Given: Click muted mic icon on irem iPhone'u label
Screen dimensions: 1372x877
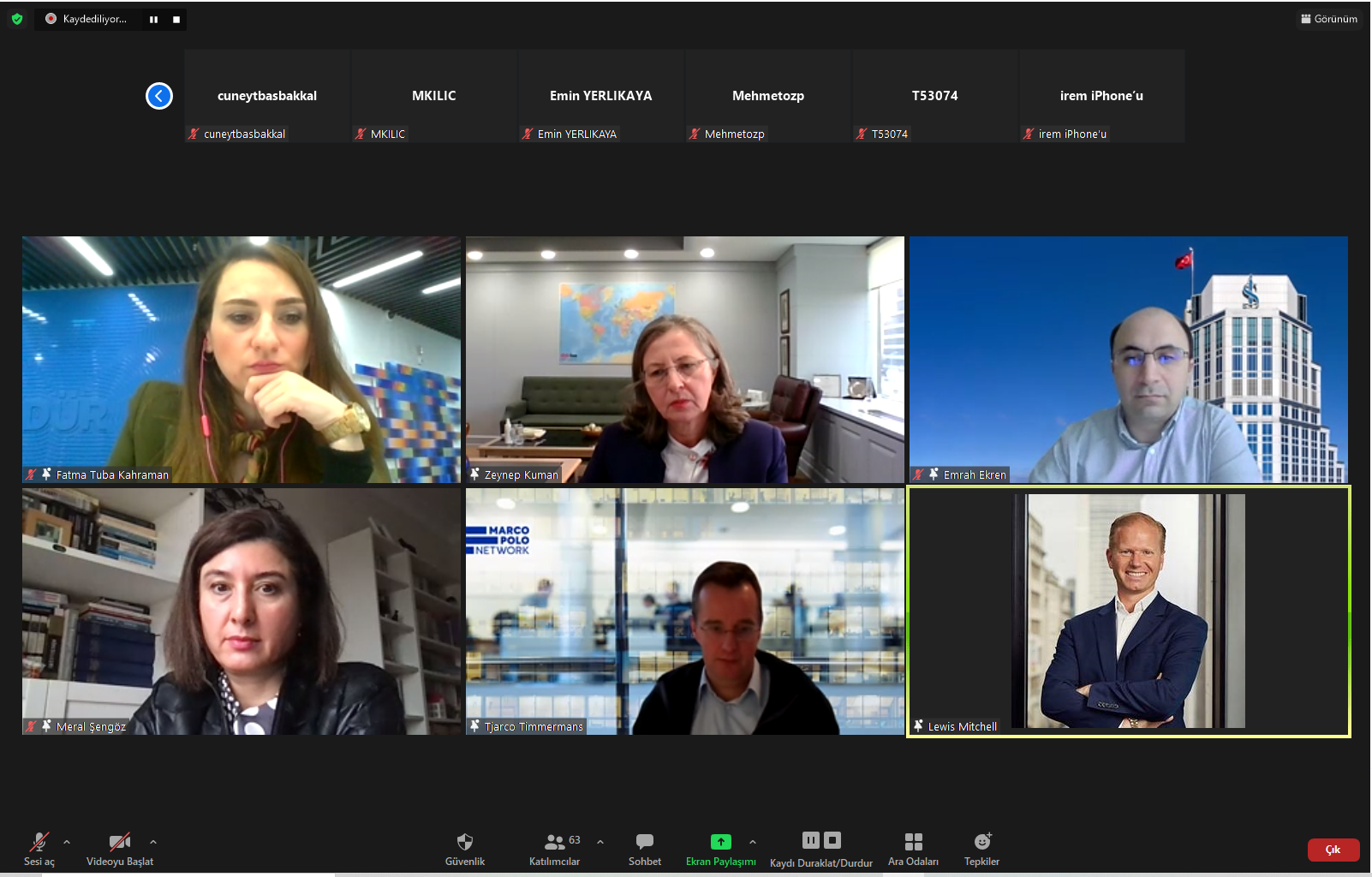Looking at the screenshot, I should click(1029, 134).
